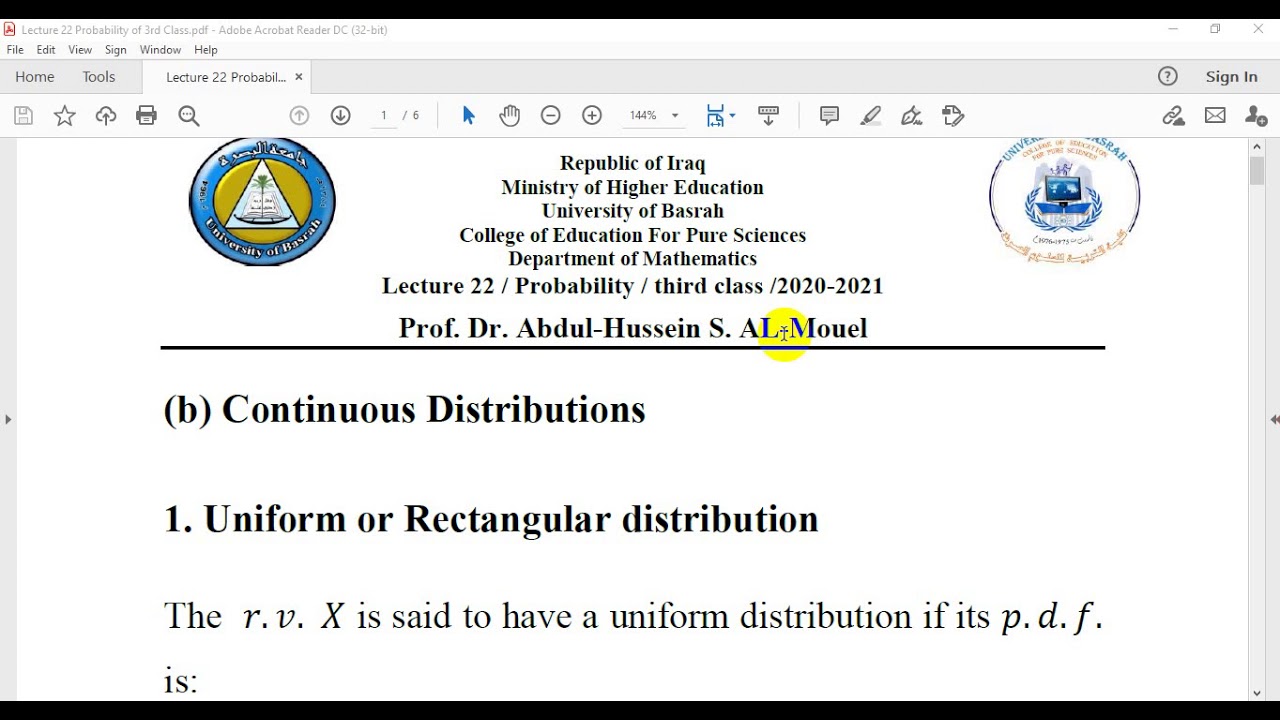The width and height of the screenshot is (1280, 720).
Task: Open the Sign menu
Action: click(116, 50)
